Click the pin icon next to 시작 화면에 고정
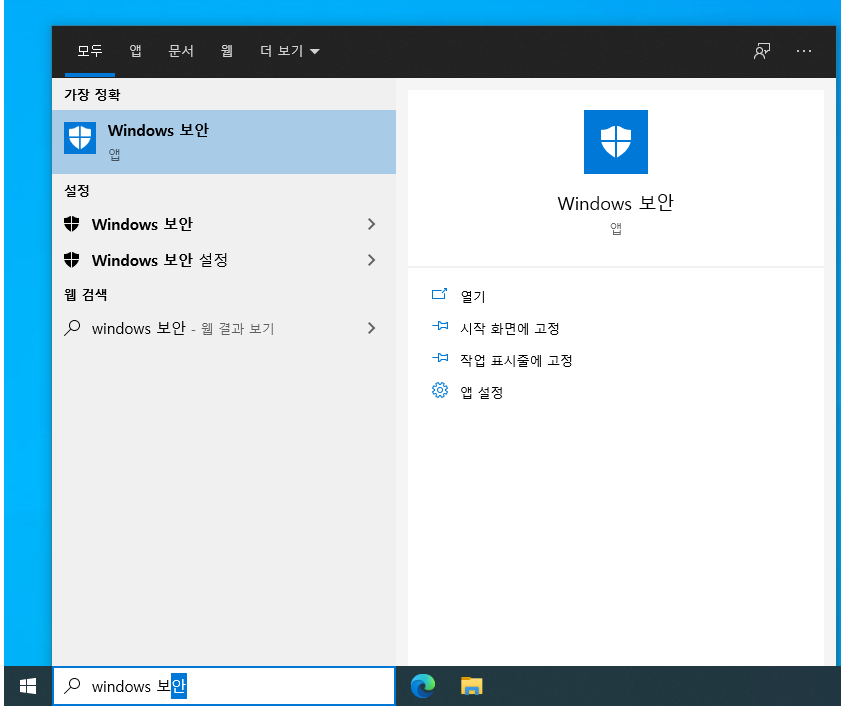The image size is (841, 706). click(440, 326)
